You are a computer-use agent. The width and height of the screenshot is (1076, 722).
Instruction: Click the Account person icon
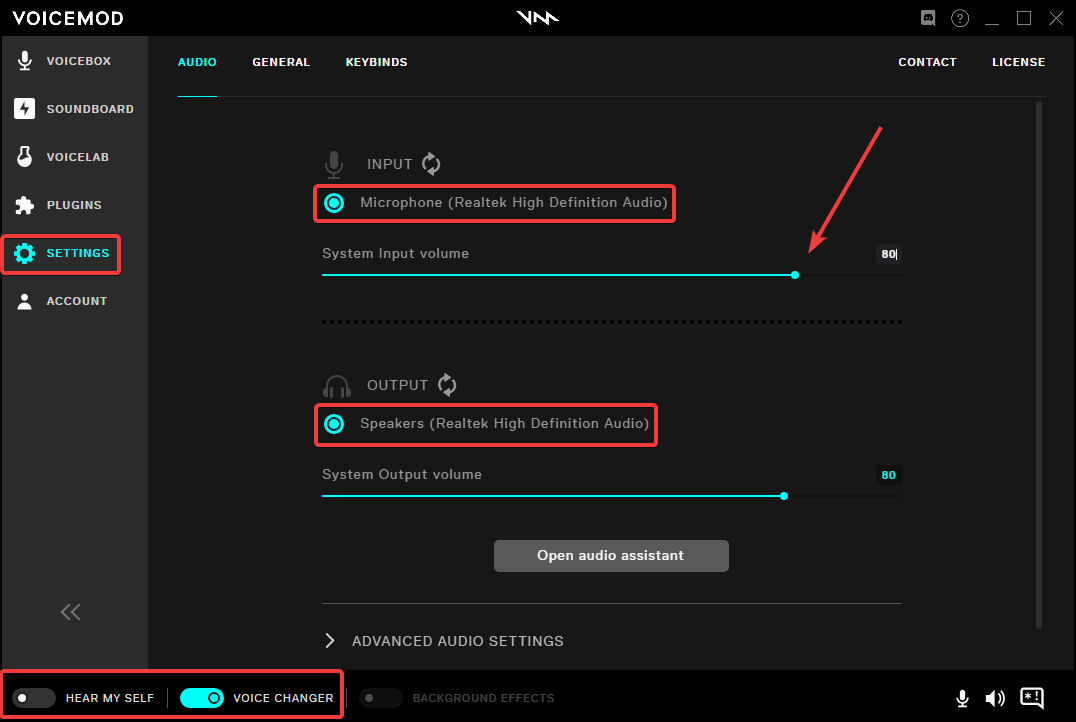(25, 301)
